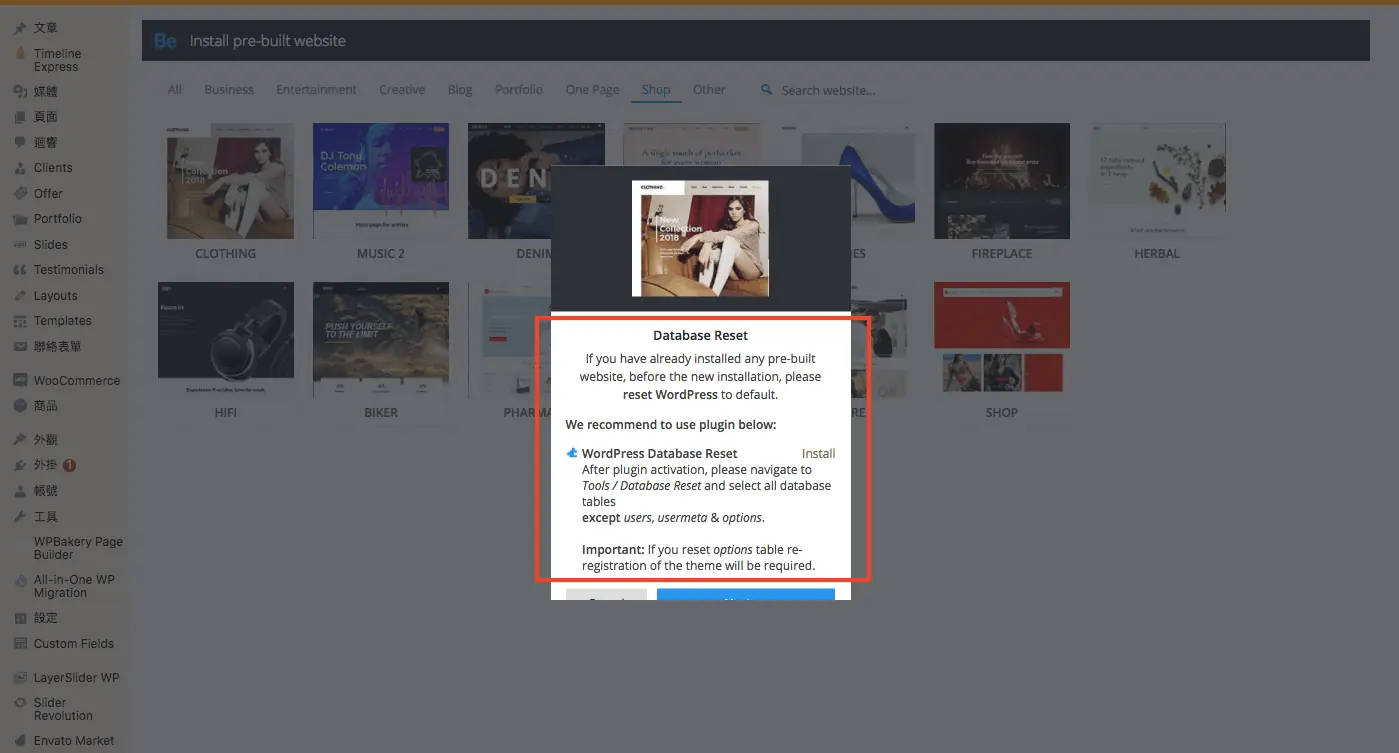Select the MUSIC 2 website thumbnail

(x=381, y=182)
